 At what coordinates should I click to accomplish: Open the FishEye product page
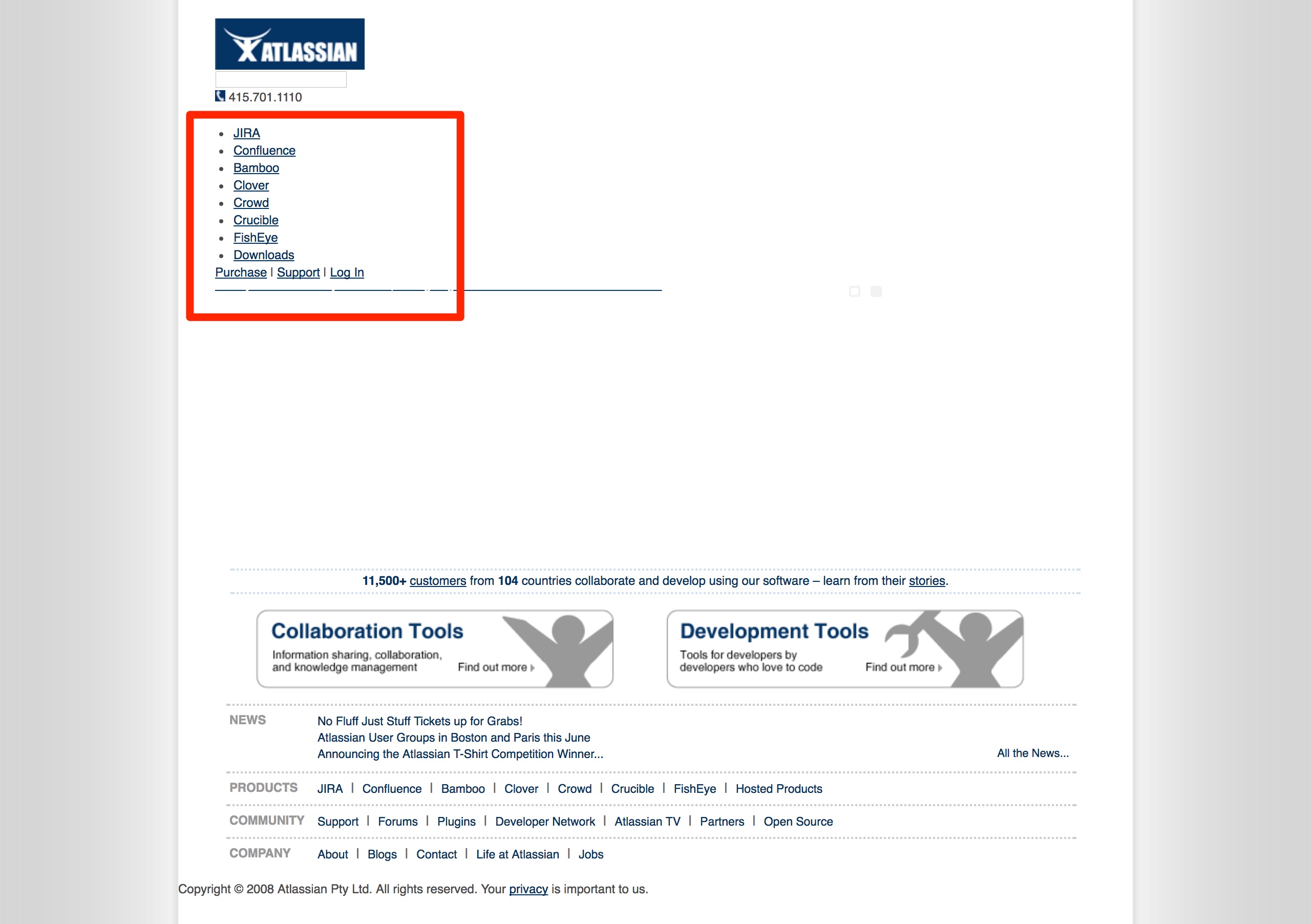(255, 237)
